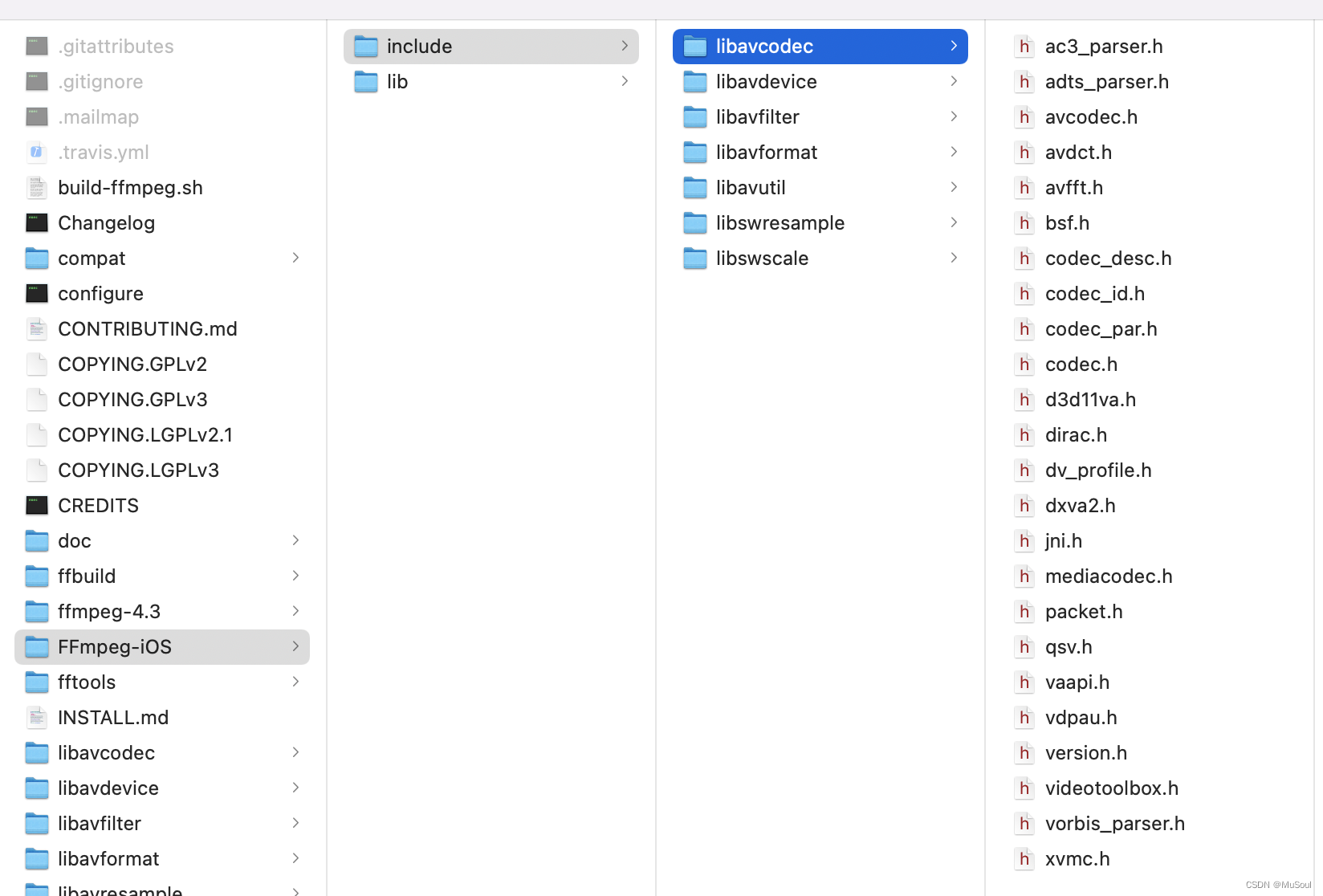
Task: Select the COPYING.LGPLv3 file
Action: [162, 470]
